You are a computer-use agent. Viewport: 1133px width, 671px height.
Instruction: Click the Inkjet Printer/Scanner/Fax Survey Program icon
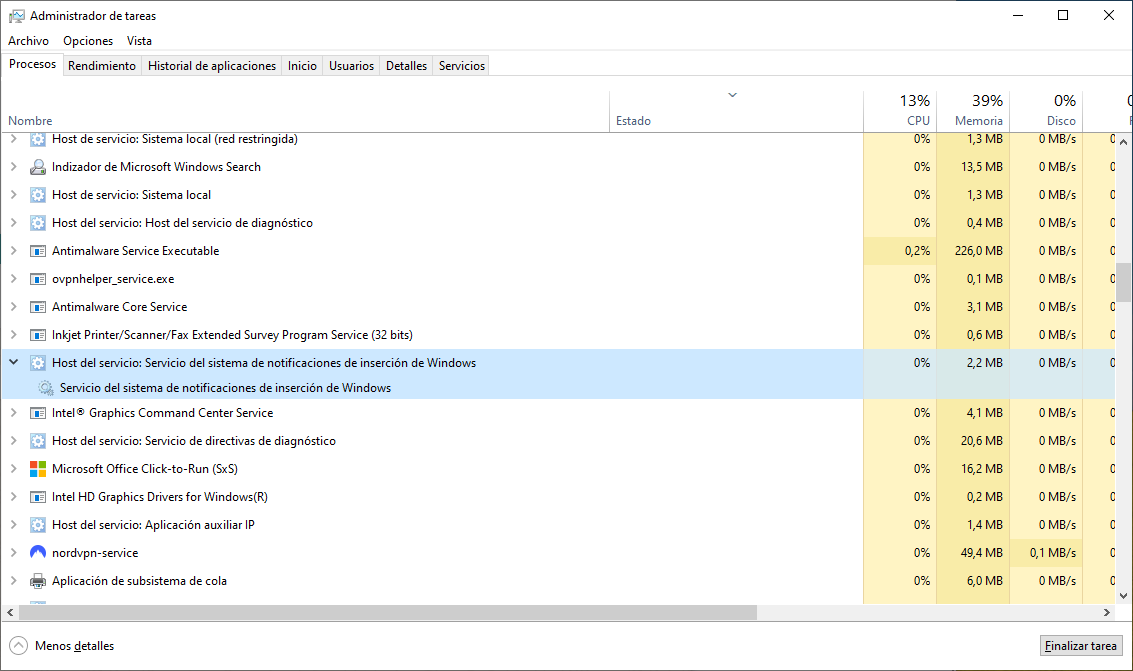pos(38,335)
